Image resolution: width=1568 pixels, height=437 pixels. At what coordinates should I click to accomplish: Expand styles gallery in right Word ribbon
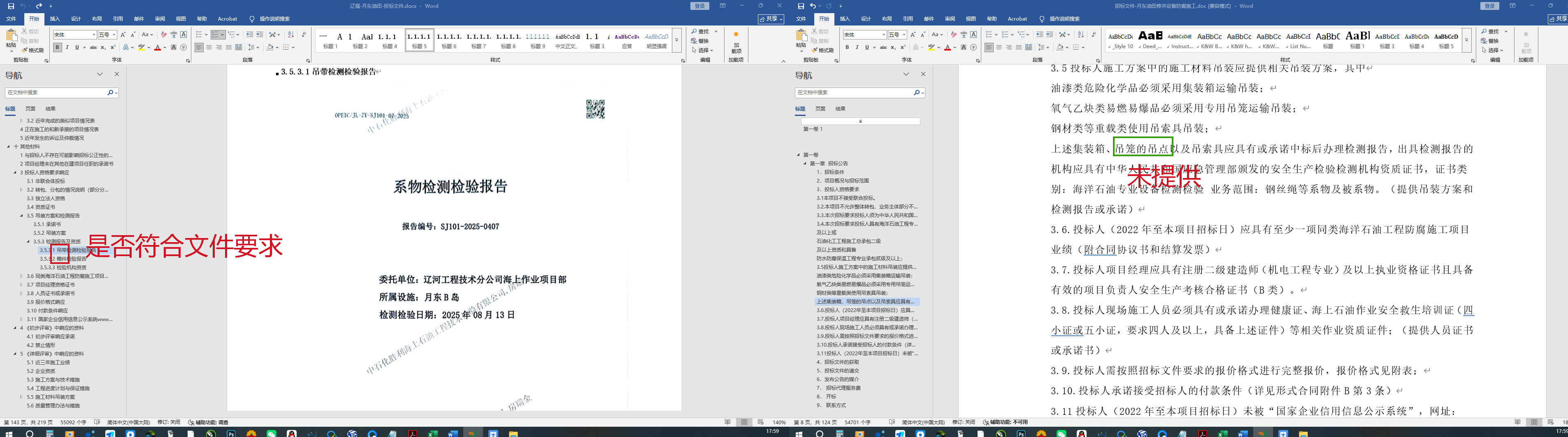(x=1466, y=40)
